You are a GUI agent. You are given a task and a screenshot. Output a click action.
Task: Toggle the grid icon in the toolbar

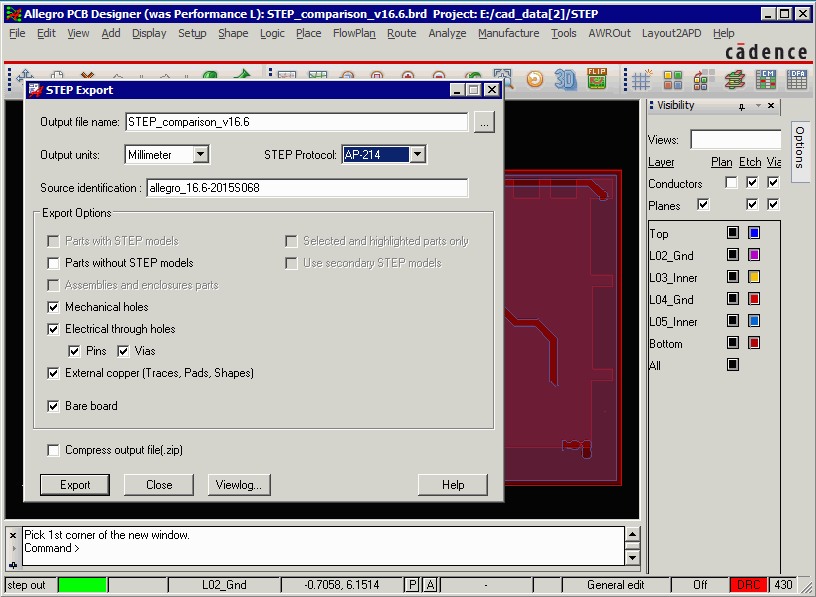point(642,80)
